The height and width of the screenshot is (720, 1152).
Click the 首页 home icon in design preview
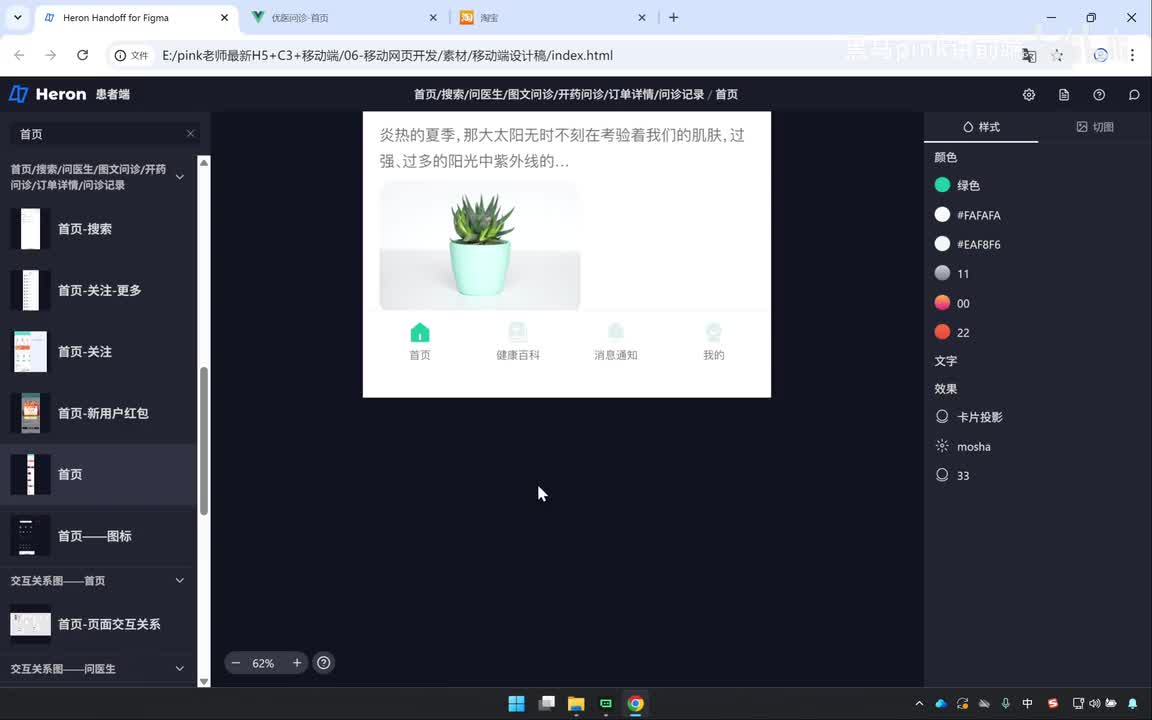point(420,333)
